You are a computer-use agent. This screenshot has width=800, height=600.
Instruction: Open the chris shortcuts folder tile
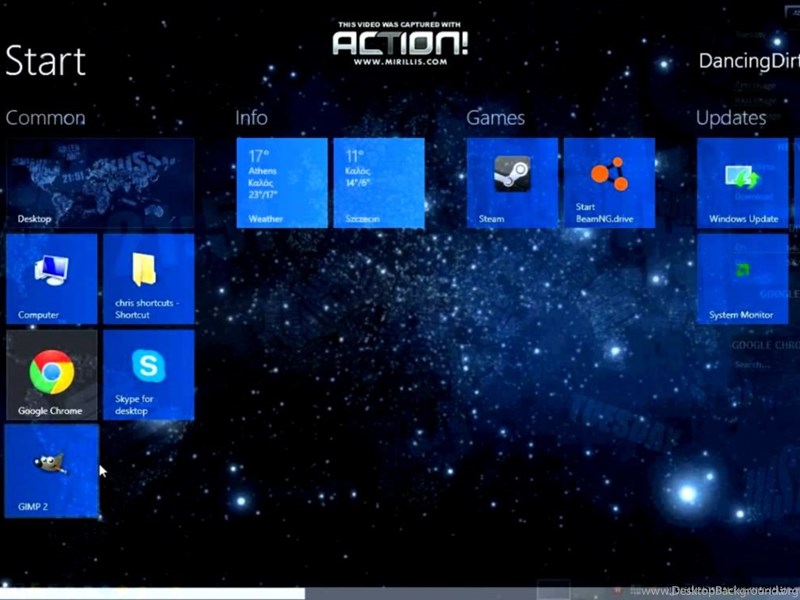point(149,279)
